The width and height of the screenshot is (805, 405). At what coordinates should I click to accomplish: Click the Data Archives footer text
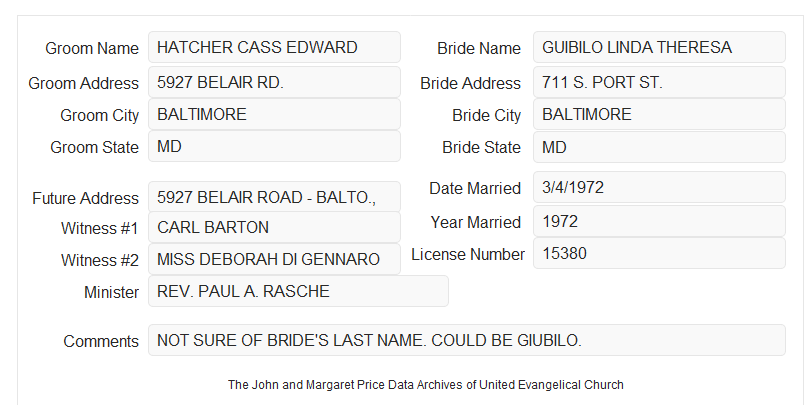point(426,385)
